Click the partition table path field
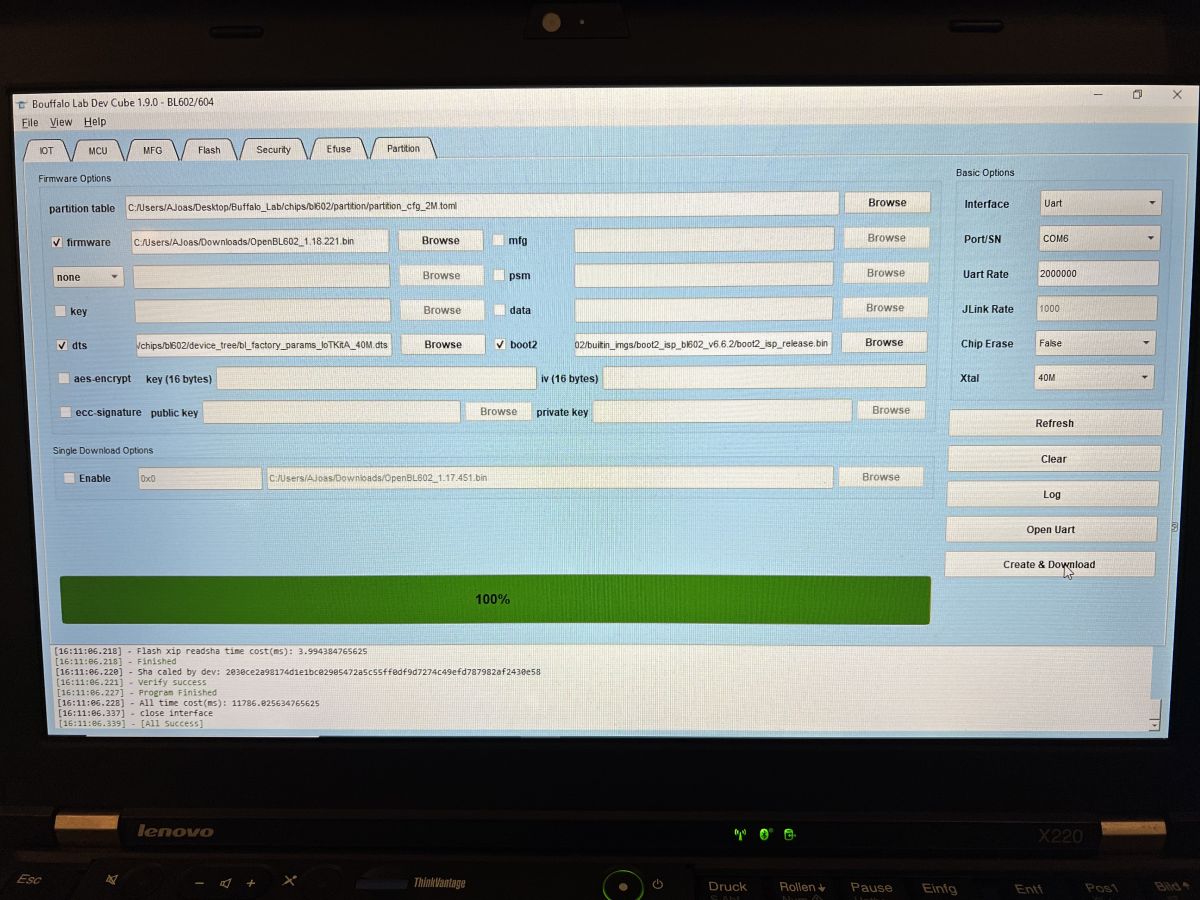The width and height of the screenshot is (1200, 900). tap(482, 205)
